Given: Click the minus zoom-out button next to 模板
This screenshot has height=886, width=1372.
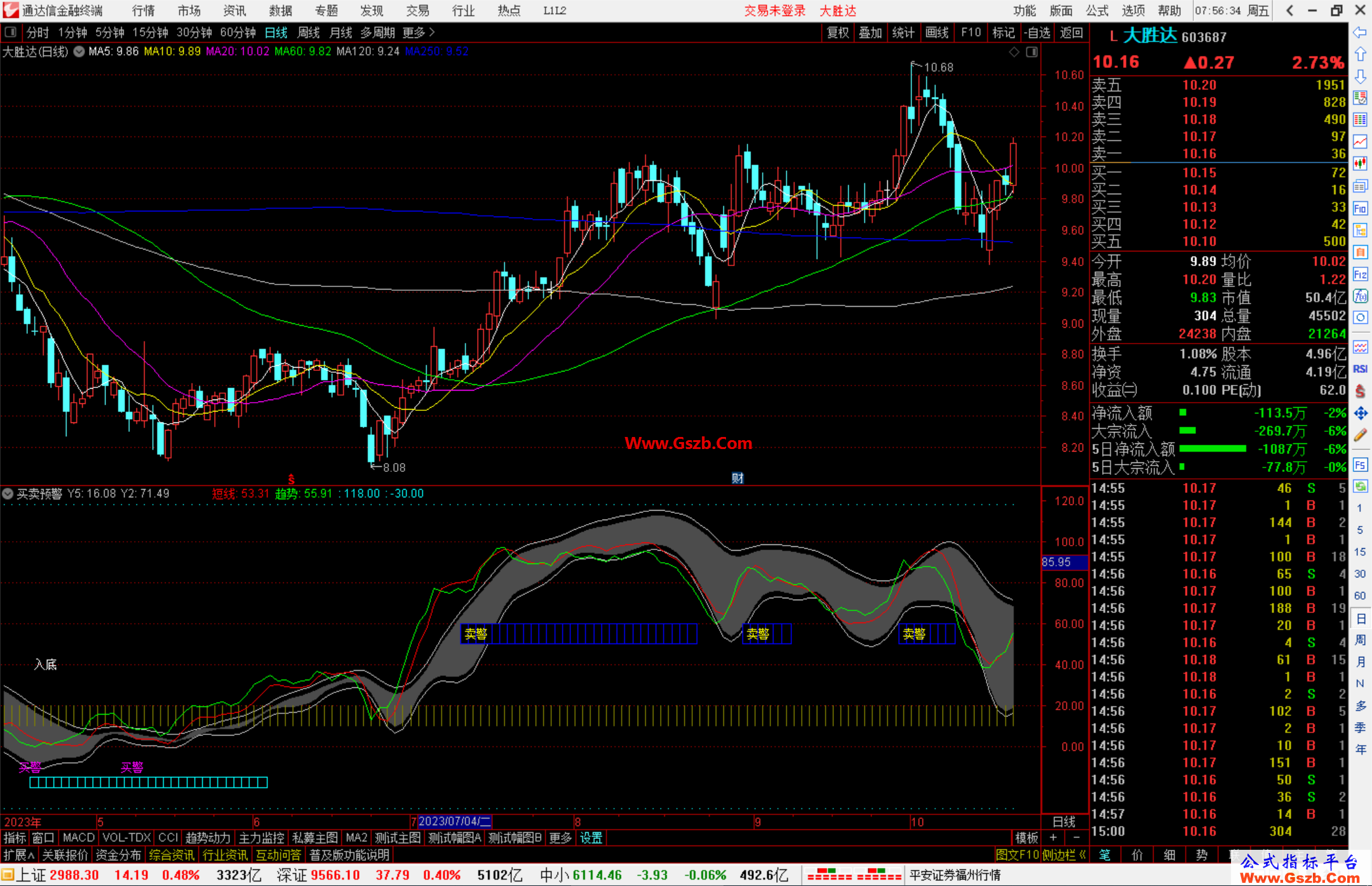Looking at the screenshot, I should 1076,838.
